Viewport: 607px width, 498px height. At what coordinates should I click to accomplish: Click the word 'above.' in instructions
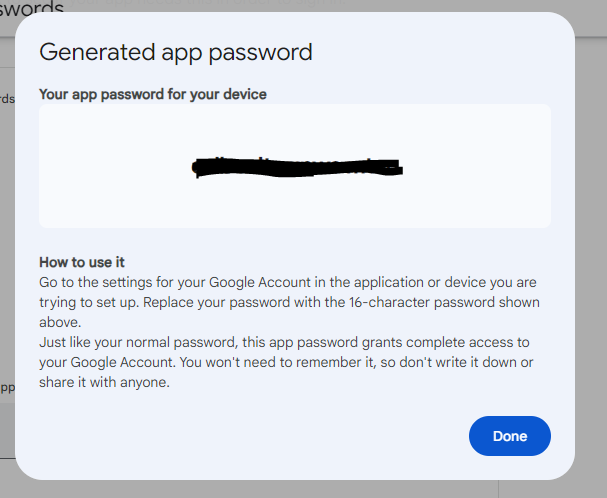click(60, 322)
